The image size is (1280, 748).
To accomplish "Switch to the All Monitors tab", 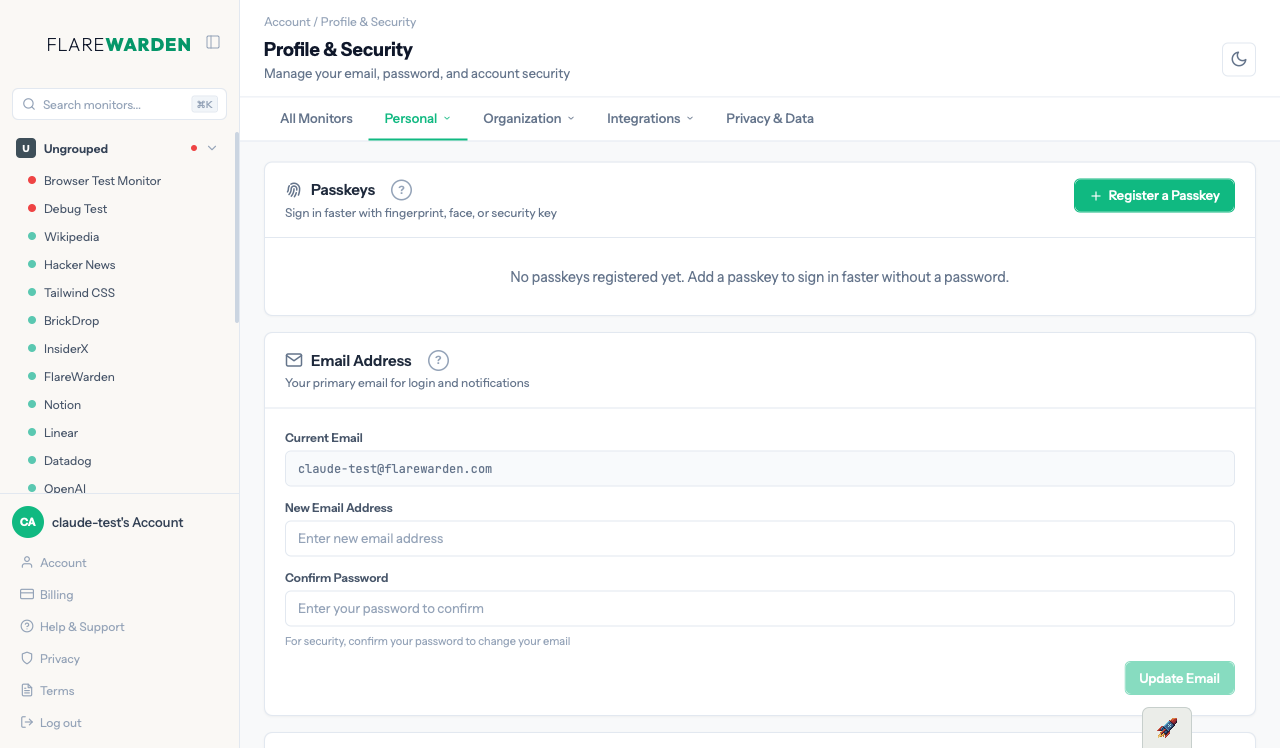I will [x=316, y=118].
